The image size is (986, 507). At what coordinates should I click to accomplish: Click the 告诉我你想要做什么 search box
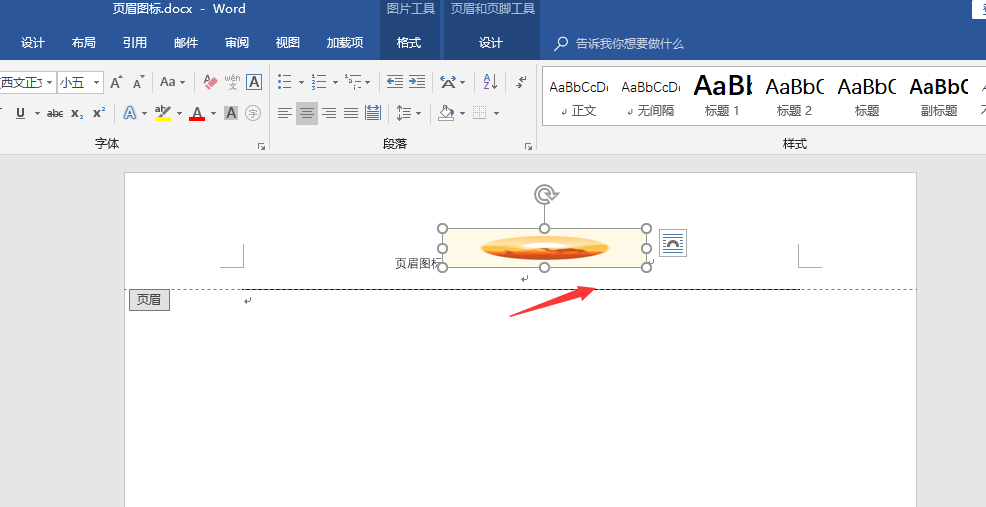[619, 43]
